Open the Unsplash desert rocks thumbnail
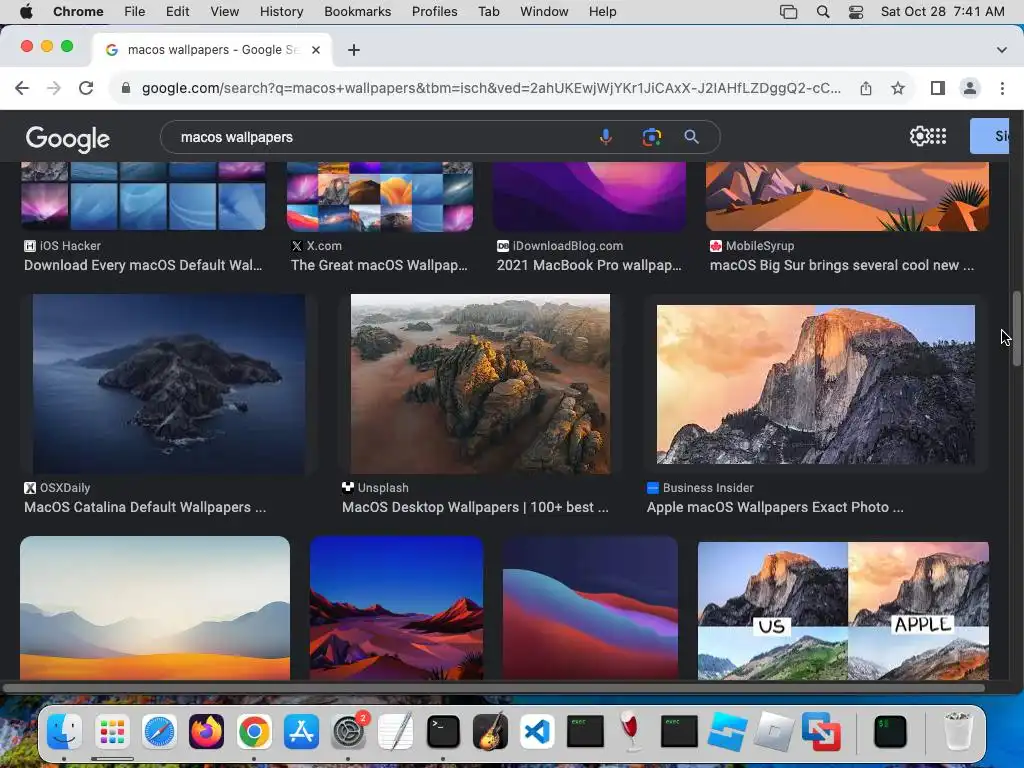Image resolution: width=1024 pixels, height=768 pixels. [x=480, y=384]
